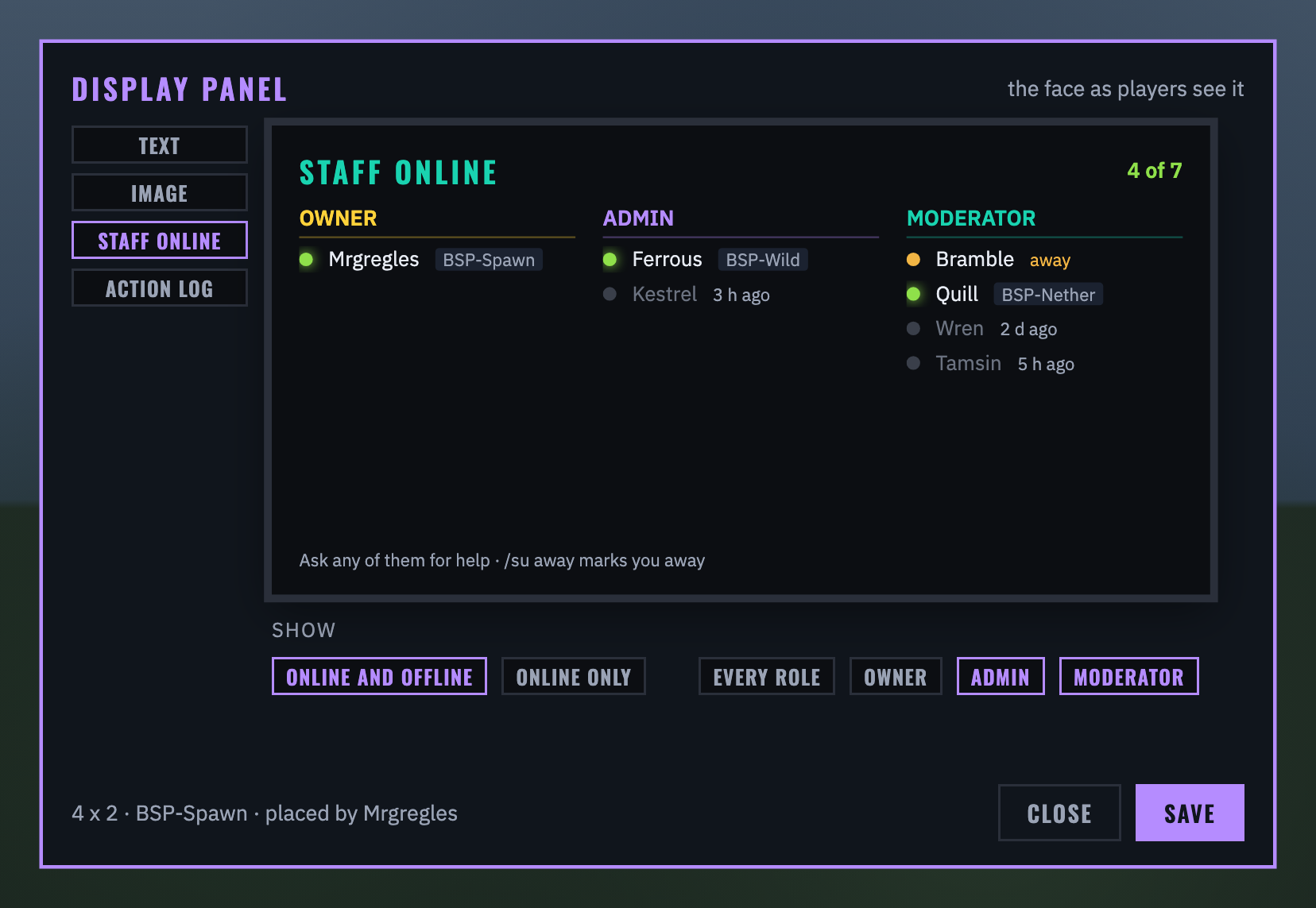This screenshot has height=908, width=1316.
Task: Click the Ask any of them for help footer
Action: click(502, 560)
